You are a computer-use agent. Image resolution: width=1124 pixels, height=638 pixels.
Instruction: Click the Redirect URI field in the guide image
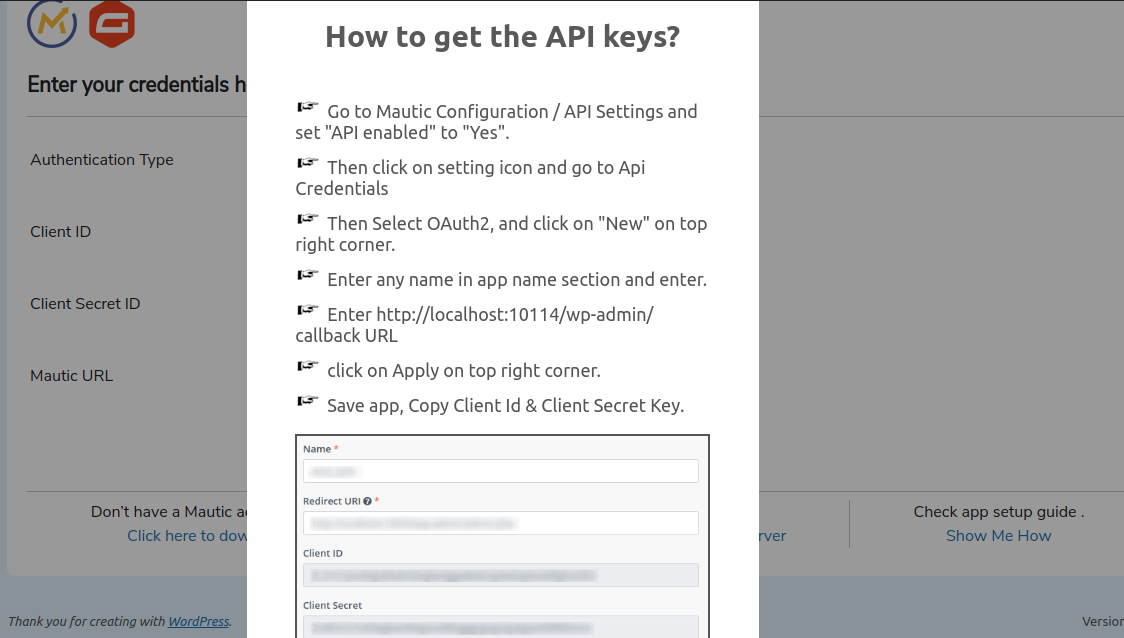click(500, 523)
